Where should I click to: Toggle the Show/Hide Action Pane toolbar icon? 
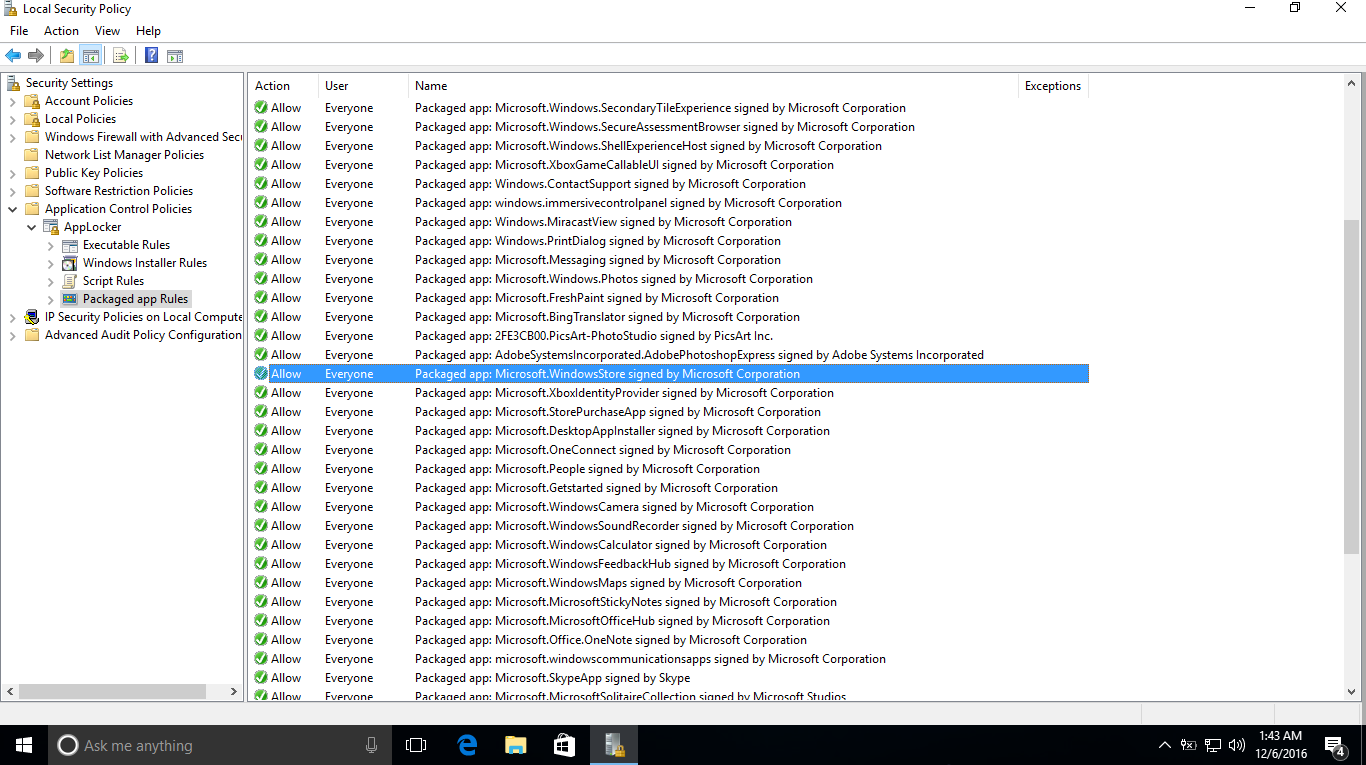175,56
